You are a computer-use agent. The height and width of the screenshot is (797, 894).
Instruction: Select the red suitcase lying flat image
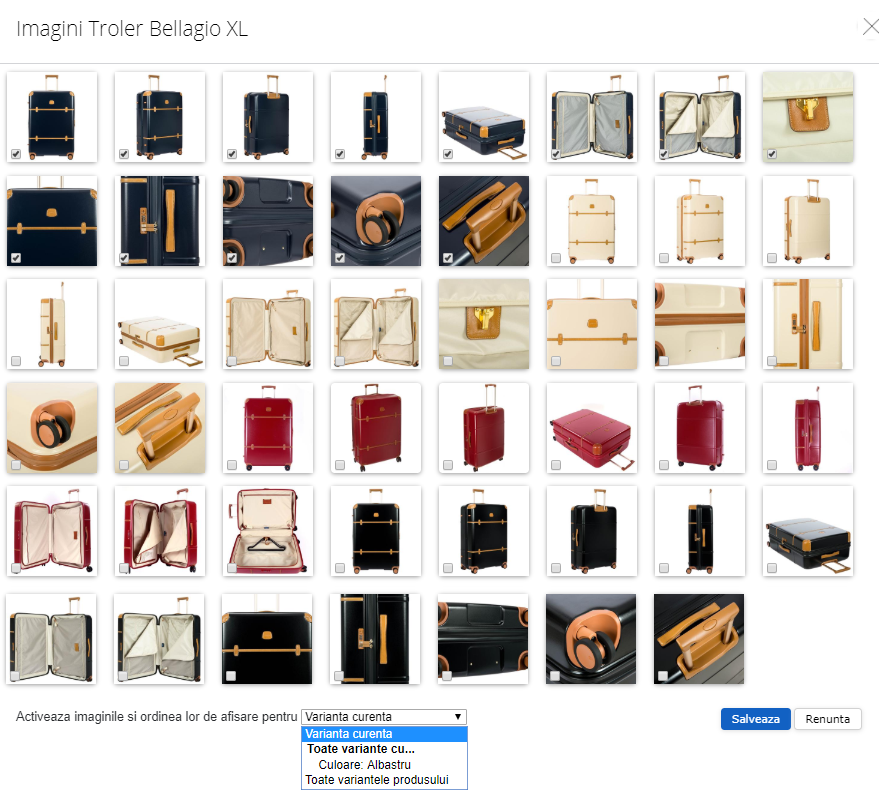coord(592,428)
